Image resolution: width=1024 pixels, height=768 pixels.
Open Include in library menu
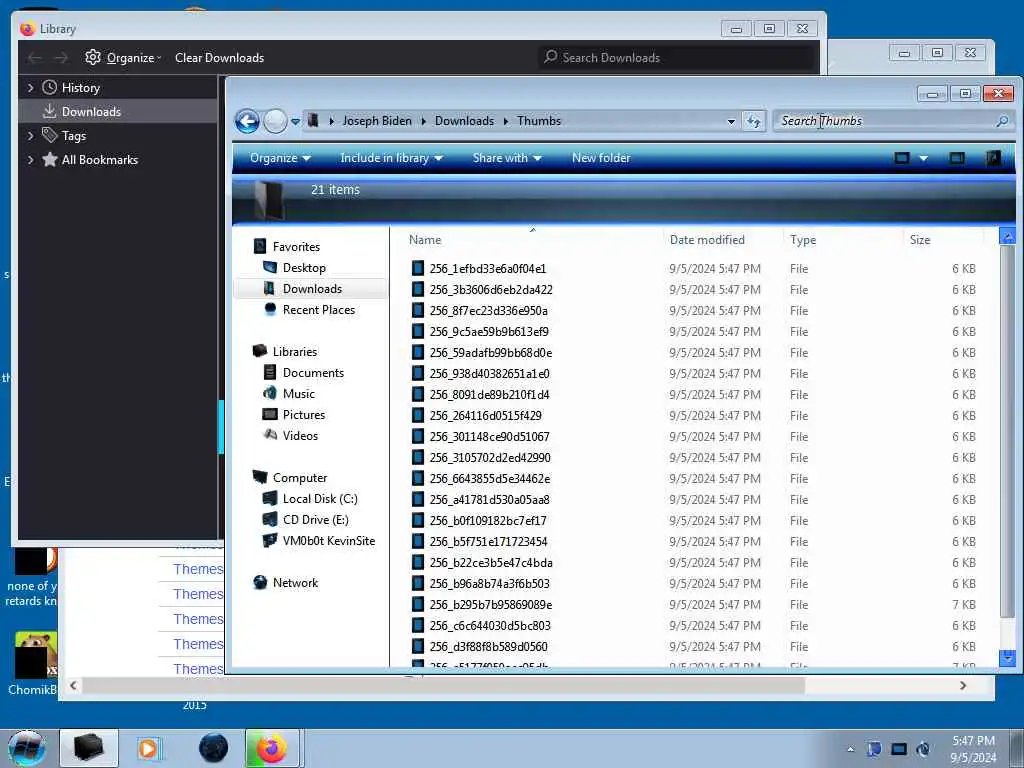(x=391, y=158)
